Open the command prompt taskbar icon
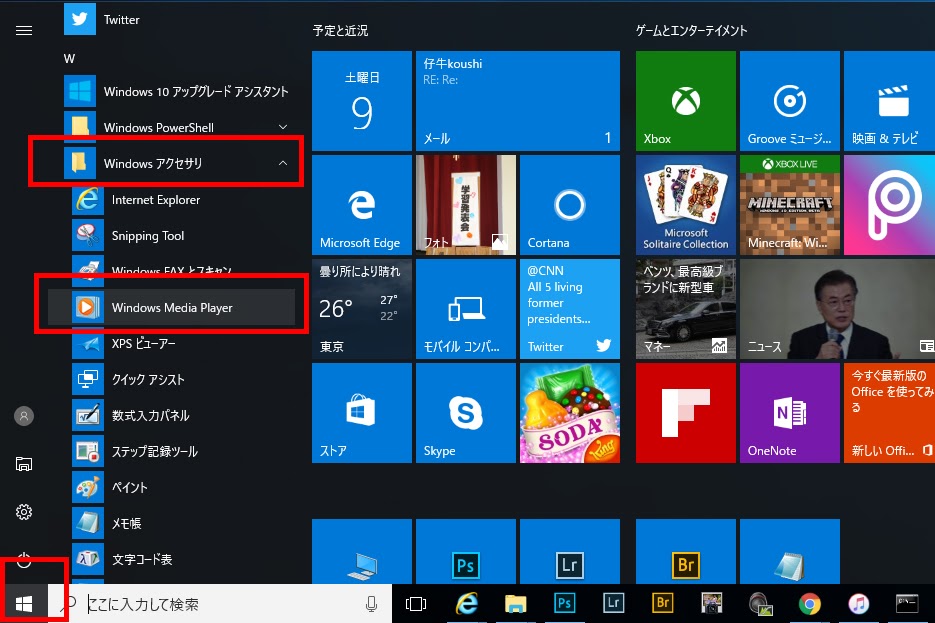This screenshot has width=935, height=623. (907, 604)
